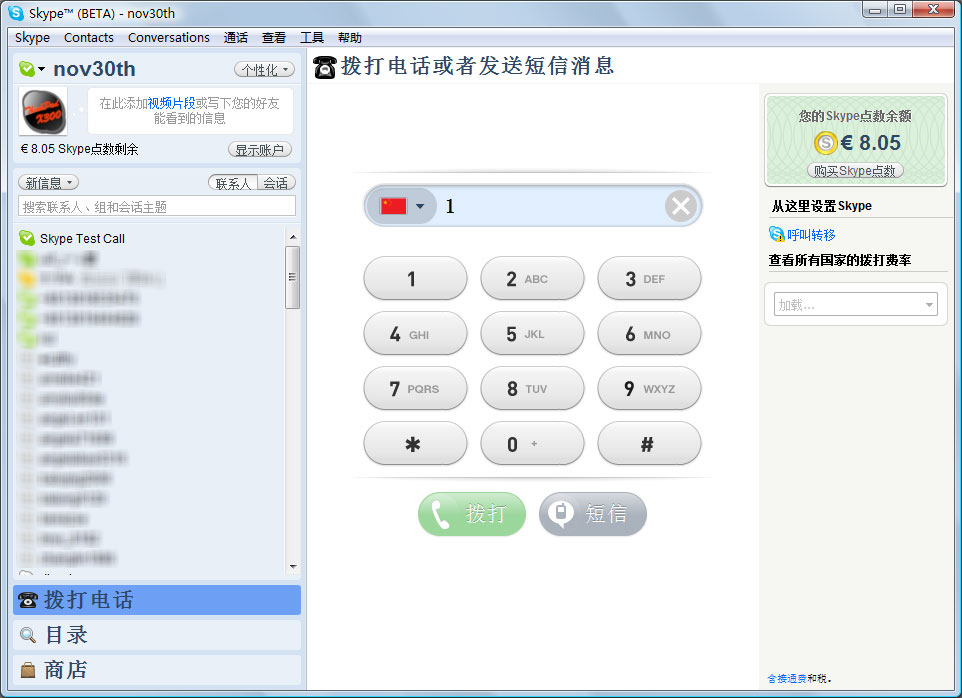Viewport: 962px width, 698px height.
Task: Click the 从这里设置 Skype heading
Action: point(822,206)
